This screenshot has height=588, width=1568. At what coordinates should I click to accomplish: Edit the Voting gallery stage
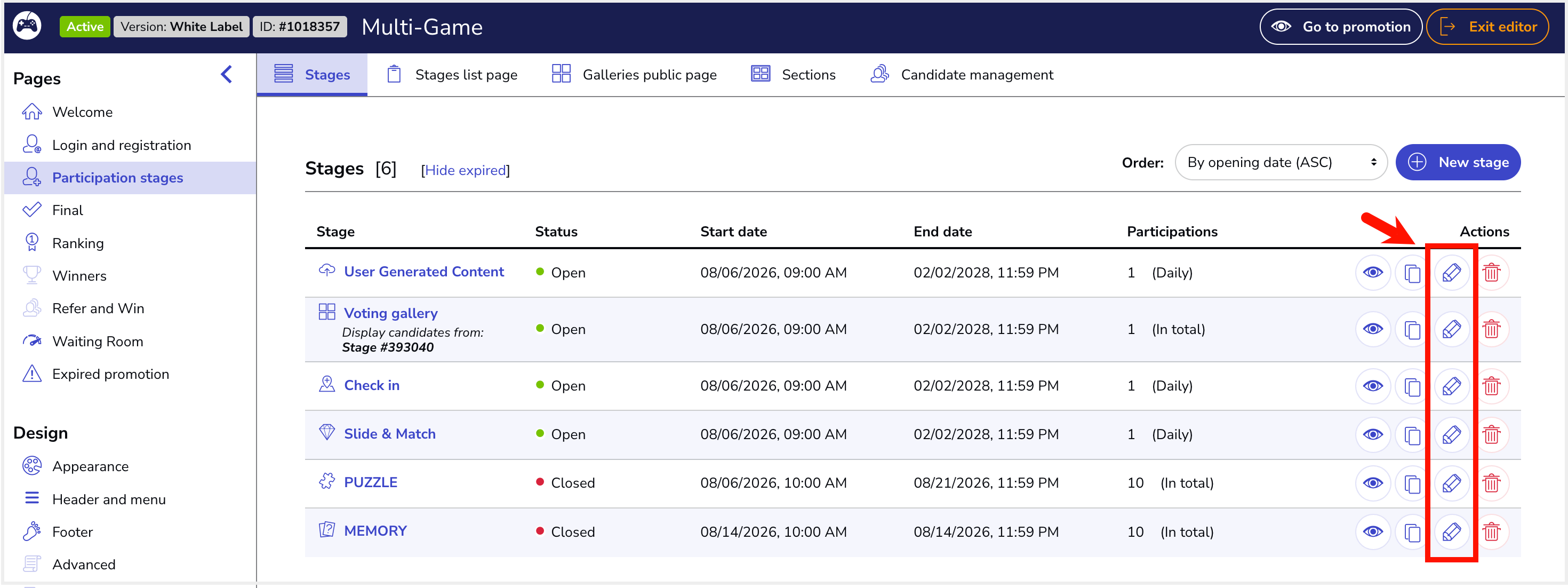[x=1452, y=329]
